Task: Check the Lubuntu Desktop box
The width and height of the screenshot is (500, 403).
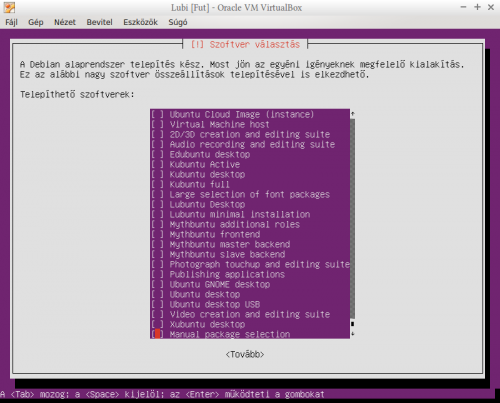Action: tap(157, 204)
